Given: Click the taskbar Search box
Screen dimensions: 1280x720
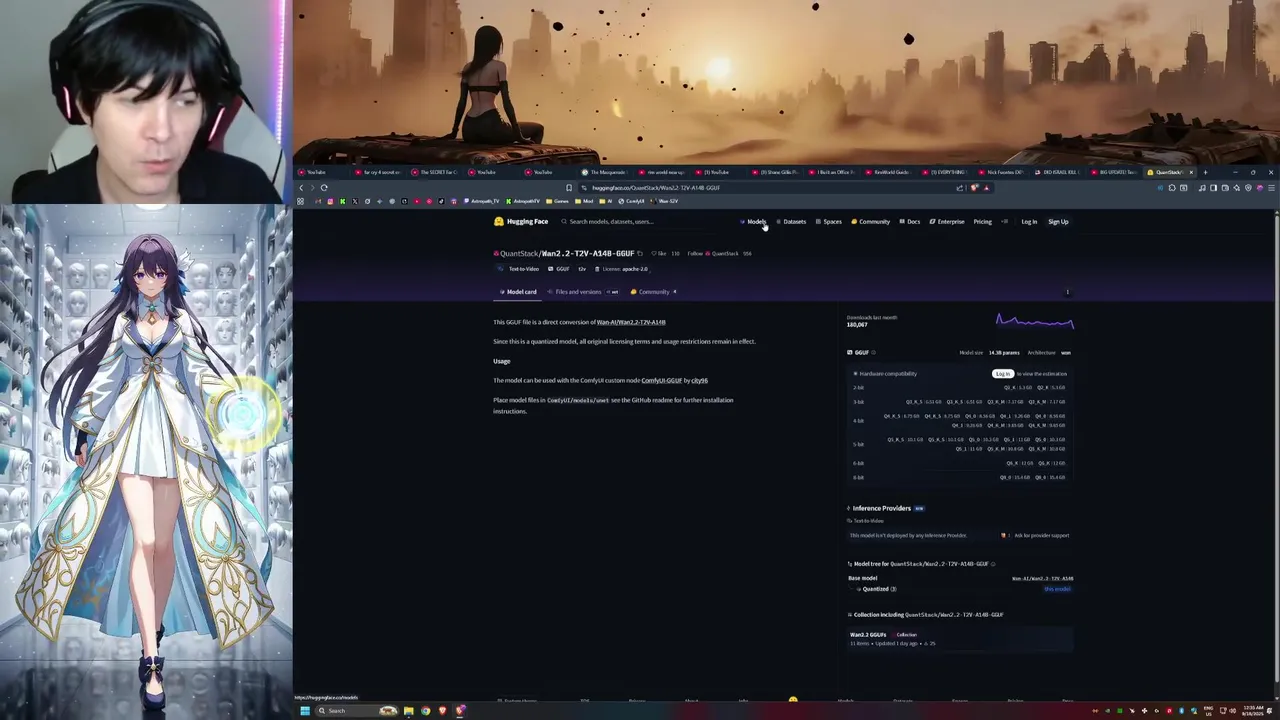Looking at the screenshot, I should (356, 711).
